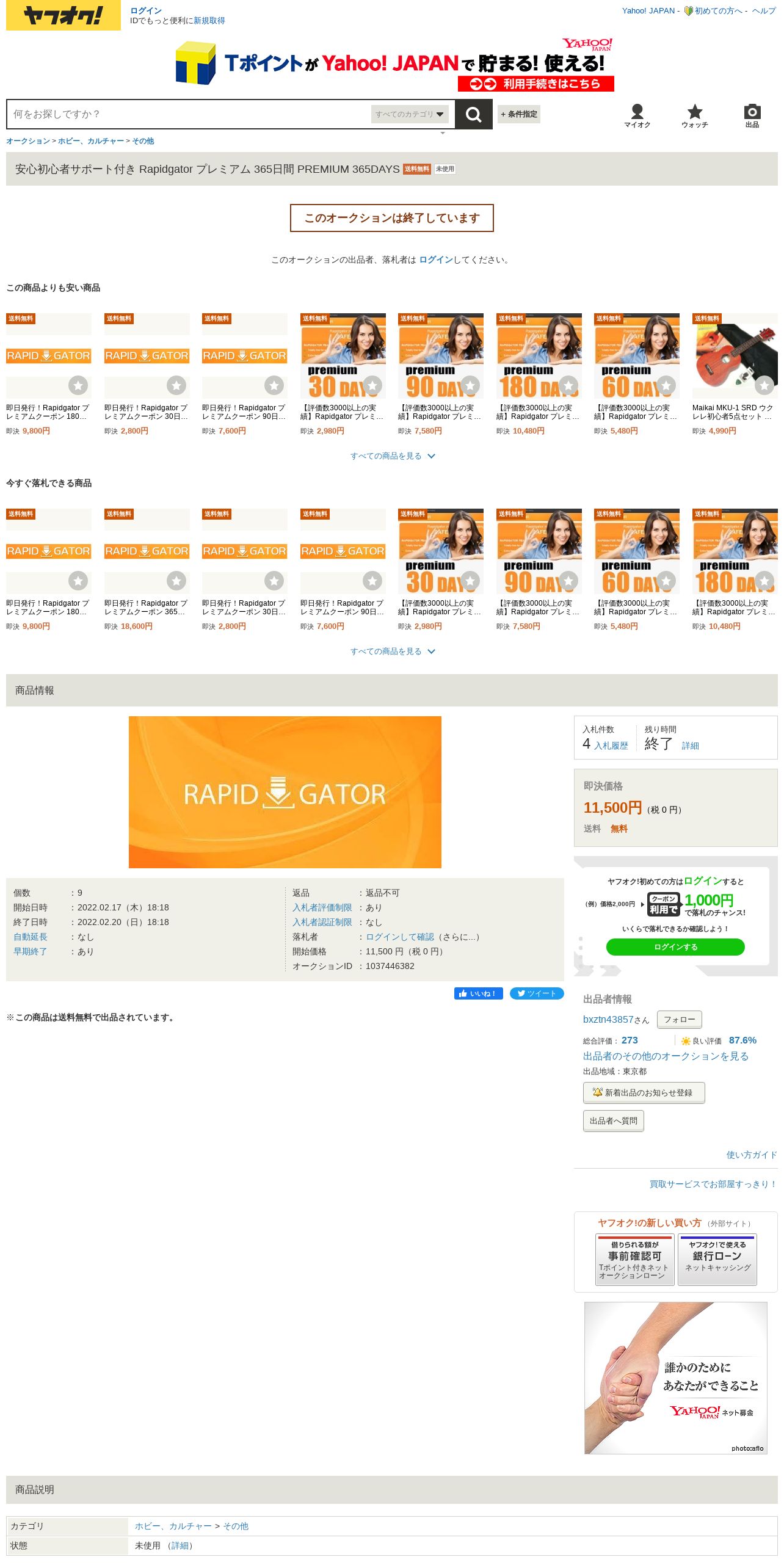Screen dimensions: 784x1568
Task: Watch-star the 5,480円 item in buy-now row
Action: click(666, 581)
